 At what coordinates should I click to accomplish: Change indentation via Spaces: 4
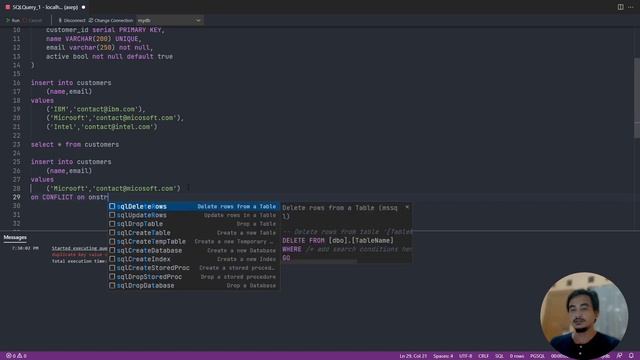pyautogui.click(x=443, y=356)
